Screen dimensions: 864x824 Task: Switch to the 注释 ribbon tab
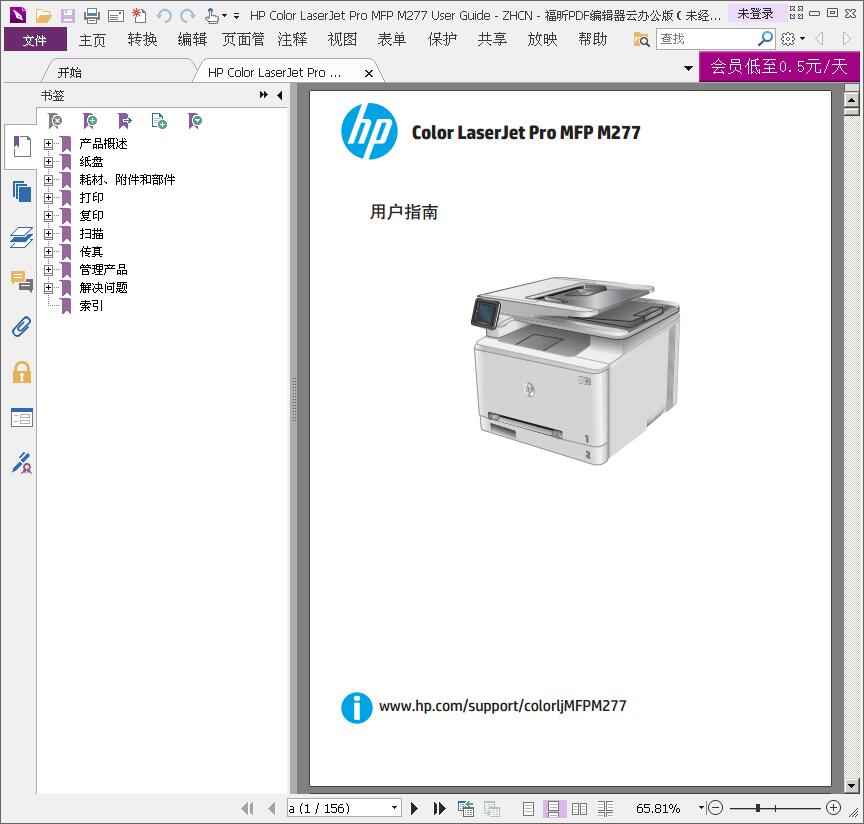[293, 40]
